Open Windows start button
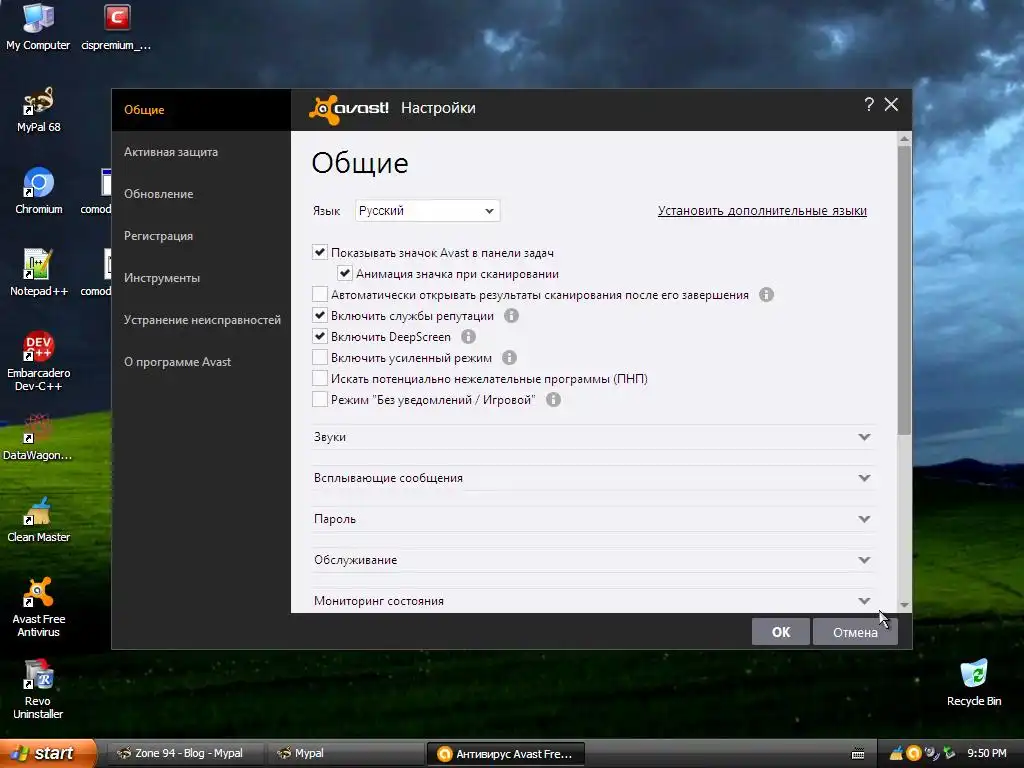This screenshot has height=768, width=1024. pos(48,754)
